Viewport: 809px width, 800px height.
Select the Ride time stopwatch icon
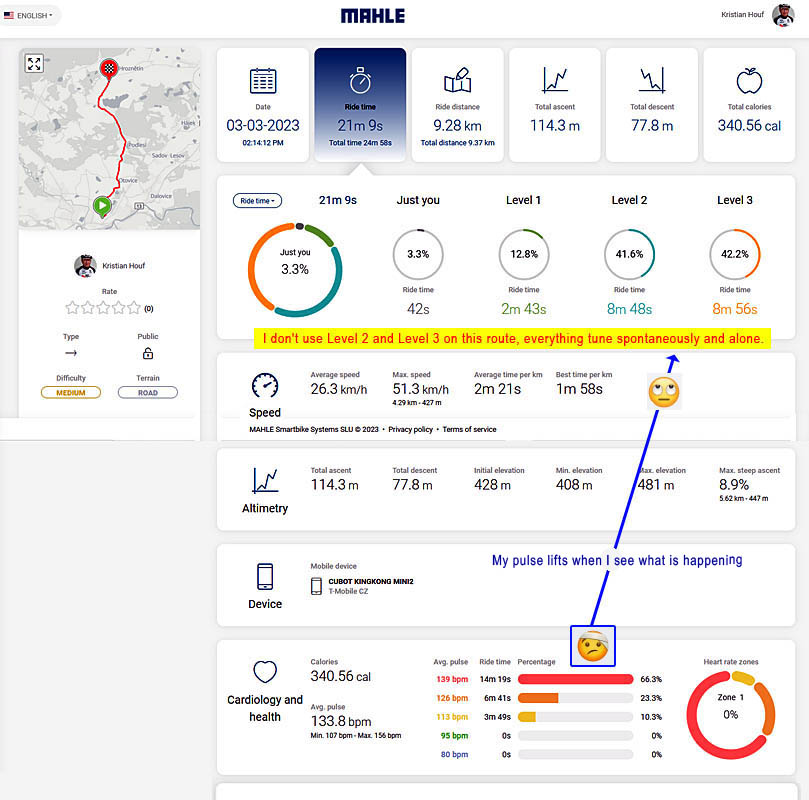tap(360, 81)
